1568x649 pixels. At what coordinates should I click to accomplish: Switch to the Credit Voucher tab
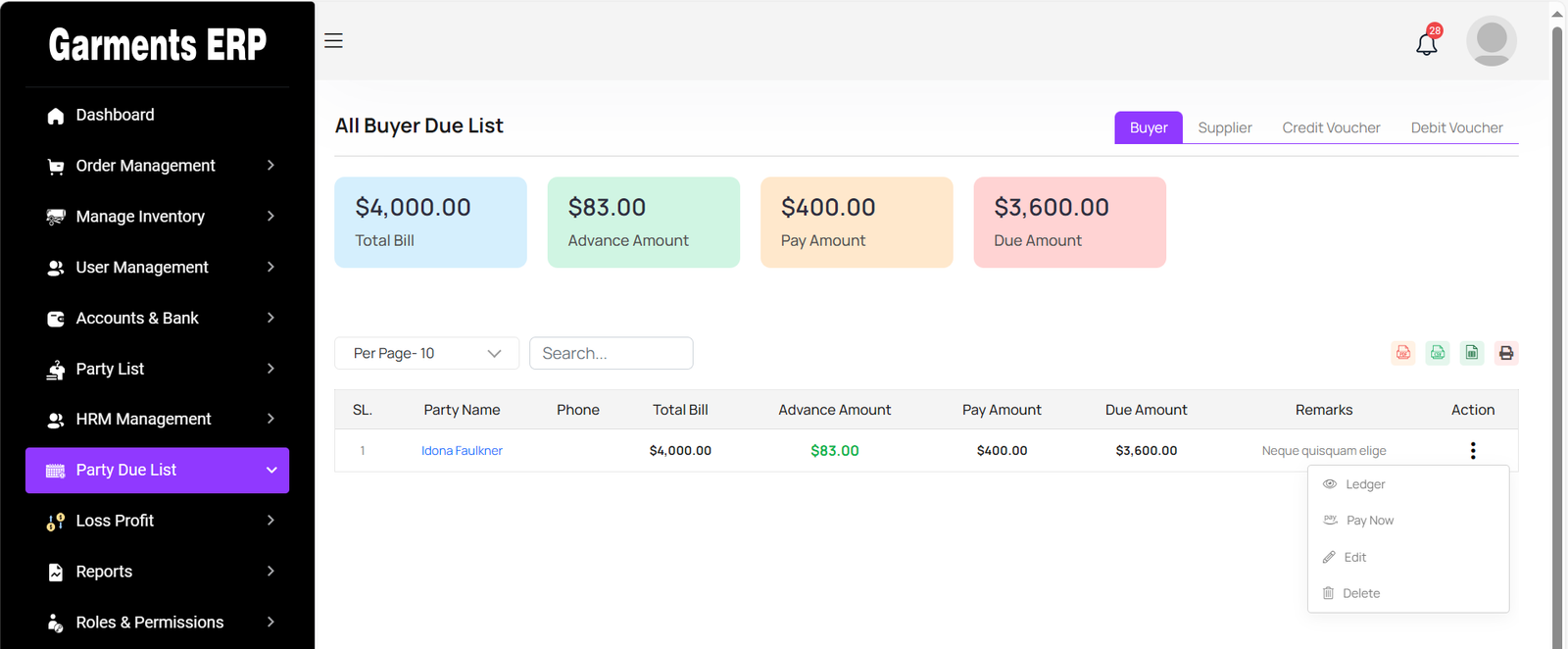[x=1330, y=128]
